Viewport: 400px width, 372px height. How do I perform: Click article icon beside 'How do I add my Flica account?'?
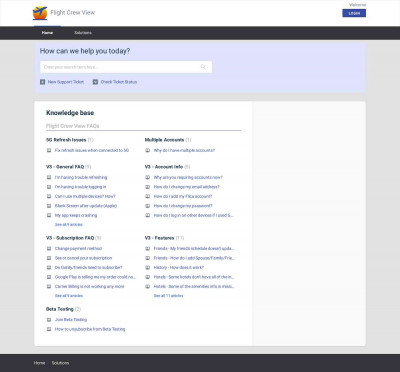pos(148,196)
